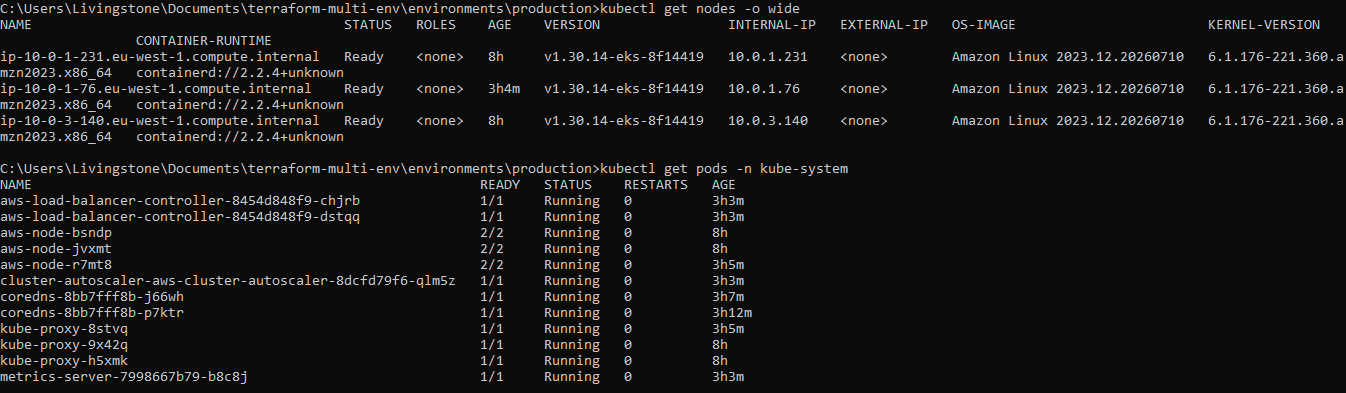Click the ROLES column header
1346x393 pixels.
coord(436,25)
